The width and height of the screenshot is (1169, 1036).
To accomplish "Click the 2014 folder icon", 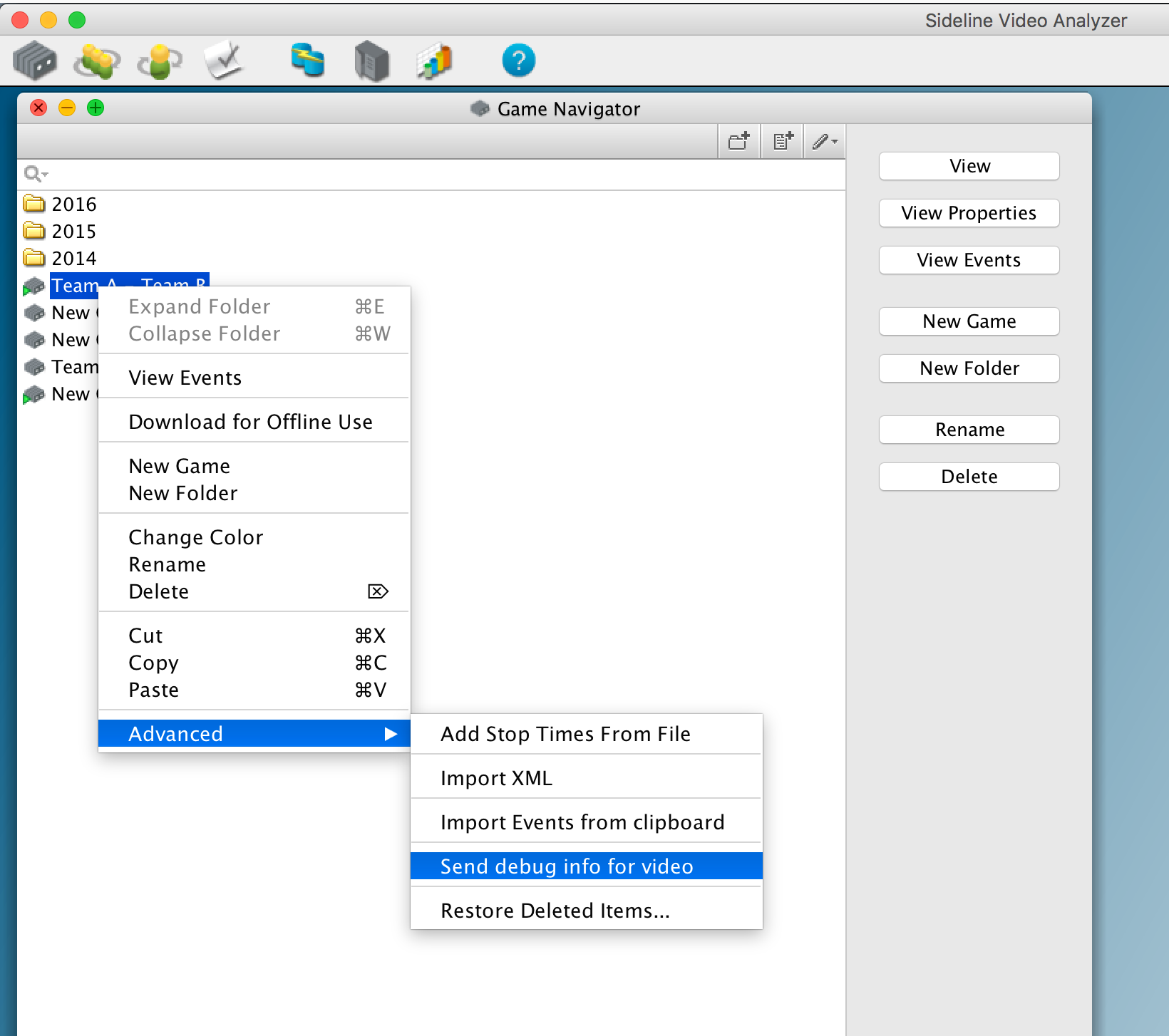I will 34,258.
